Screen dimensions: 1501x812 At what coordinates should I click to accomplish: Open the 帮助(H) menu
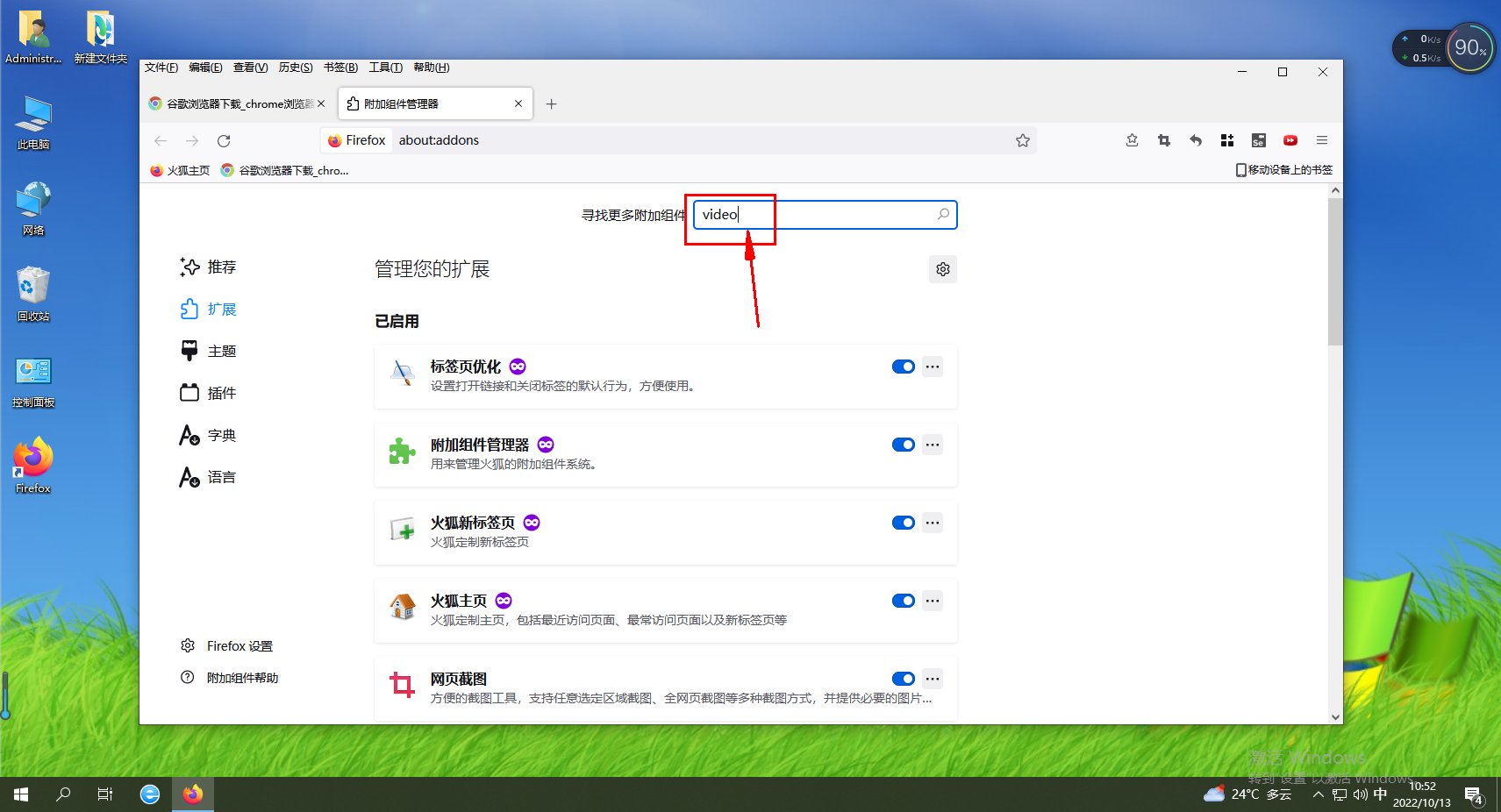coord(431,68)
